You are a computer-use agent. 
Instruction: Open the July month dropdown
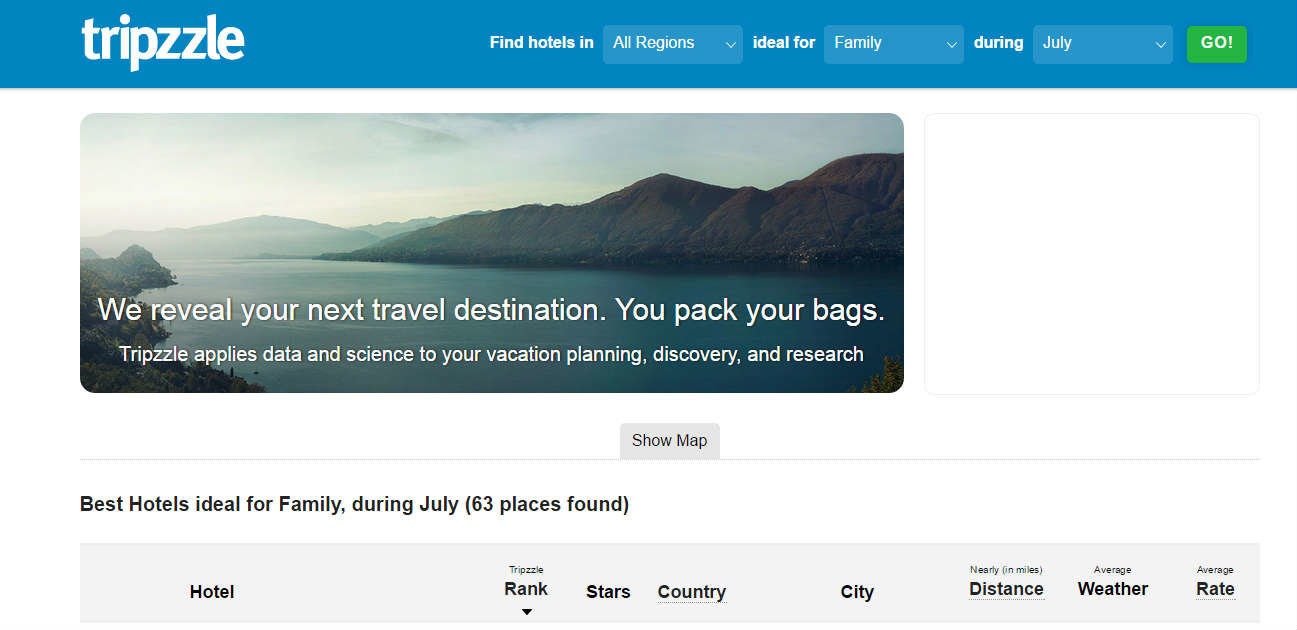(x=1101, y=44)
